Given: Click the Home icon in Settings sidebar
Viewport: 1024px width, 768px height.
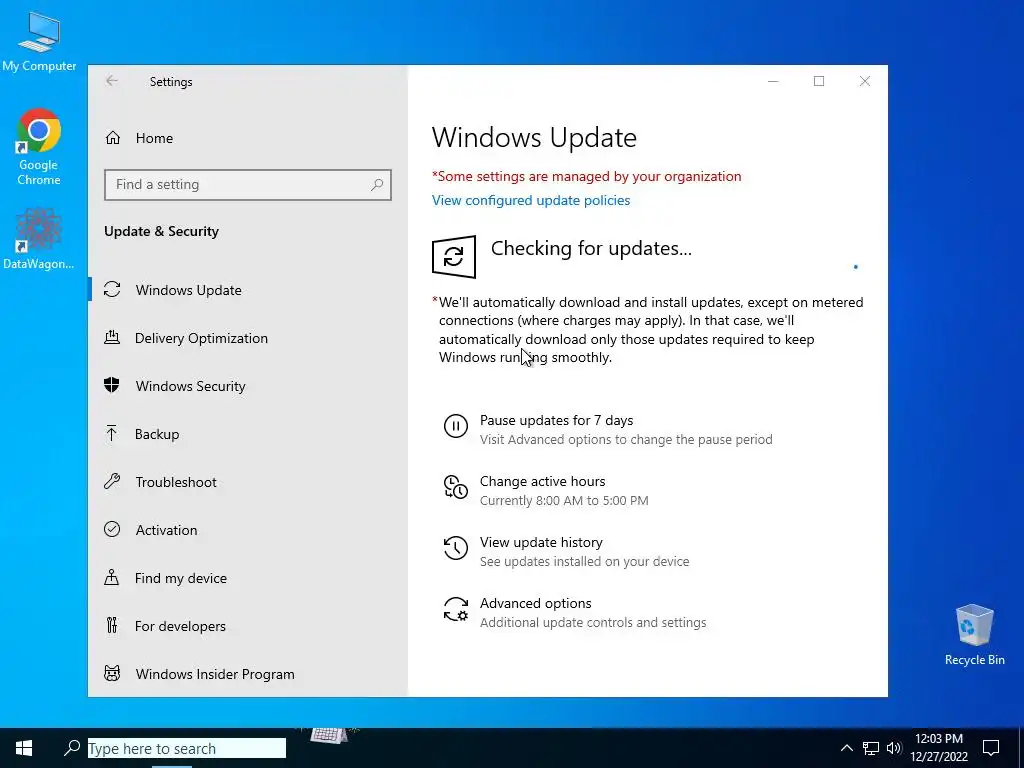Looking at the screenshot, I should coord(113,138).
